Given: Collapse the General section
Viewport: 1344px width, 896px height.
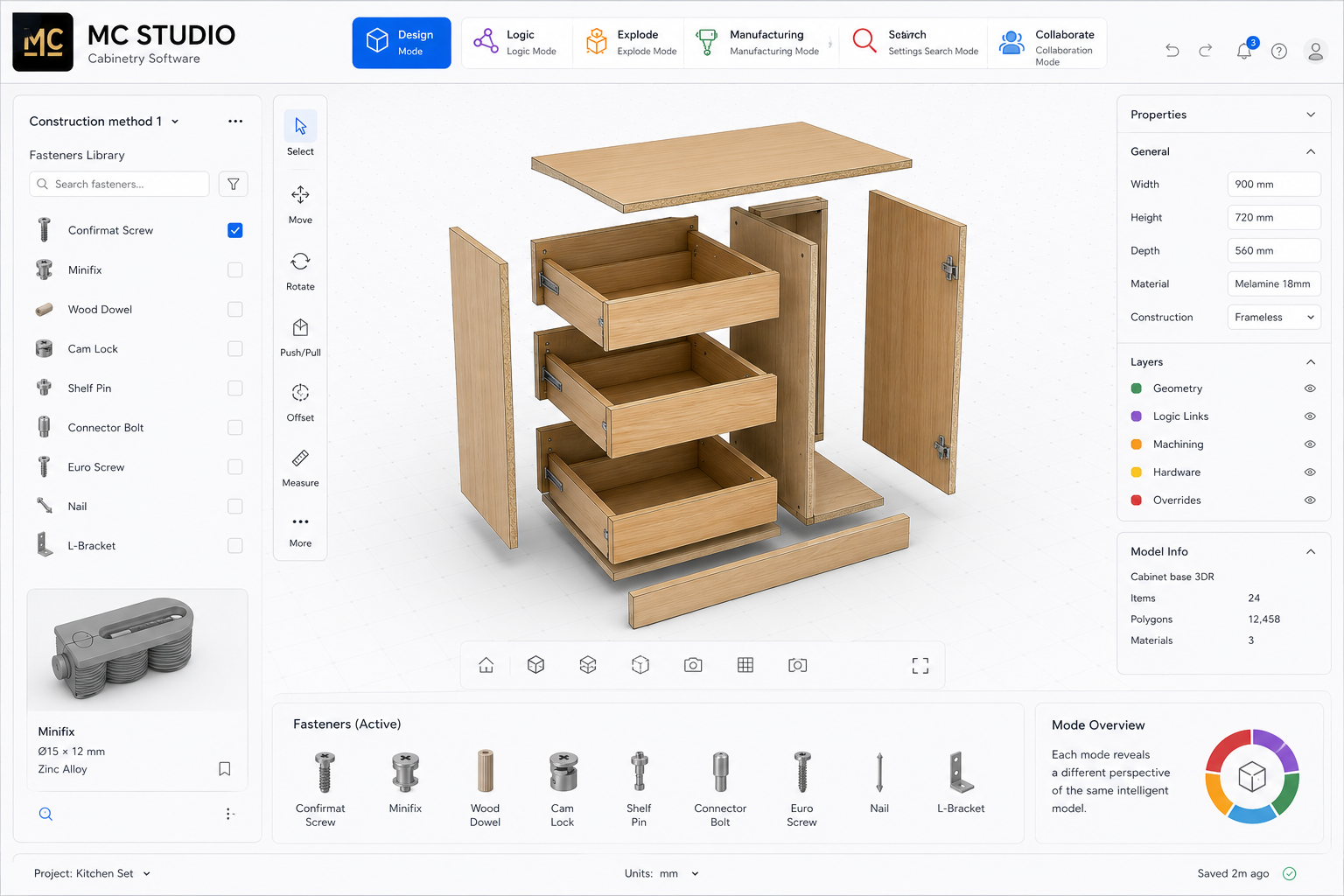Looking at the screenshot, I should click(1311, 151).
